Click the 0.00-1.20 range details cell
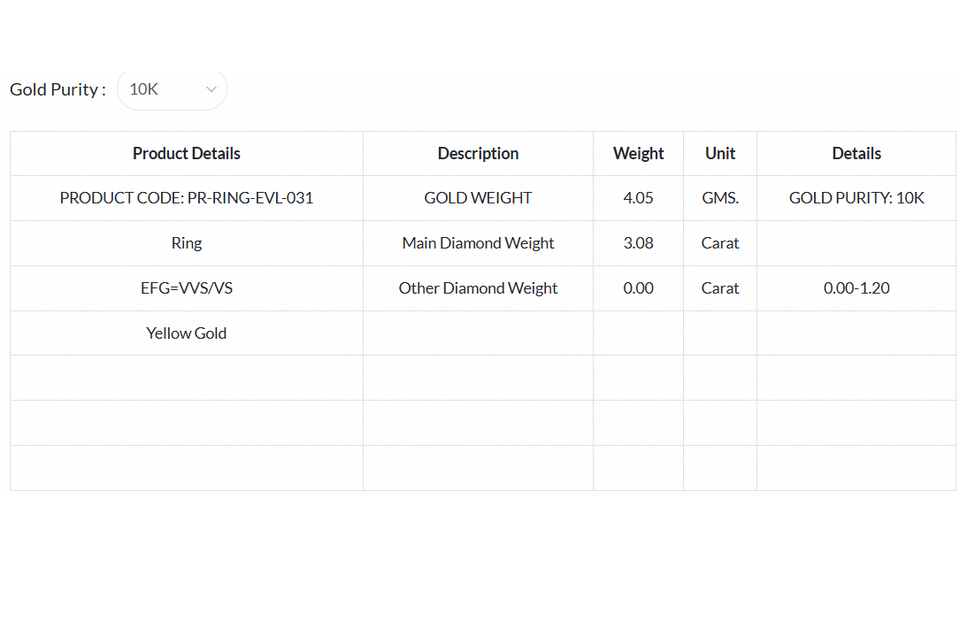This screenshot has height=643, width=960. [x=856, y=288]
